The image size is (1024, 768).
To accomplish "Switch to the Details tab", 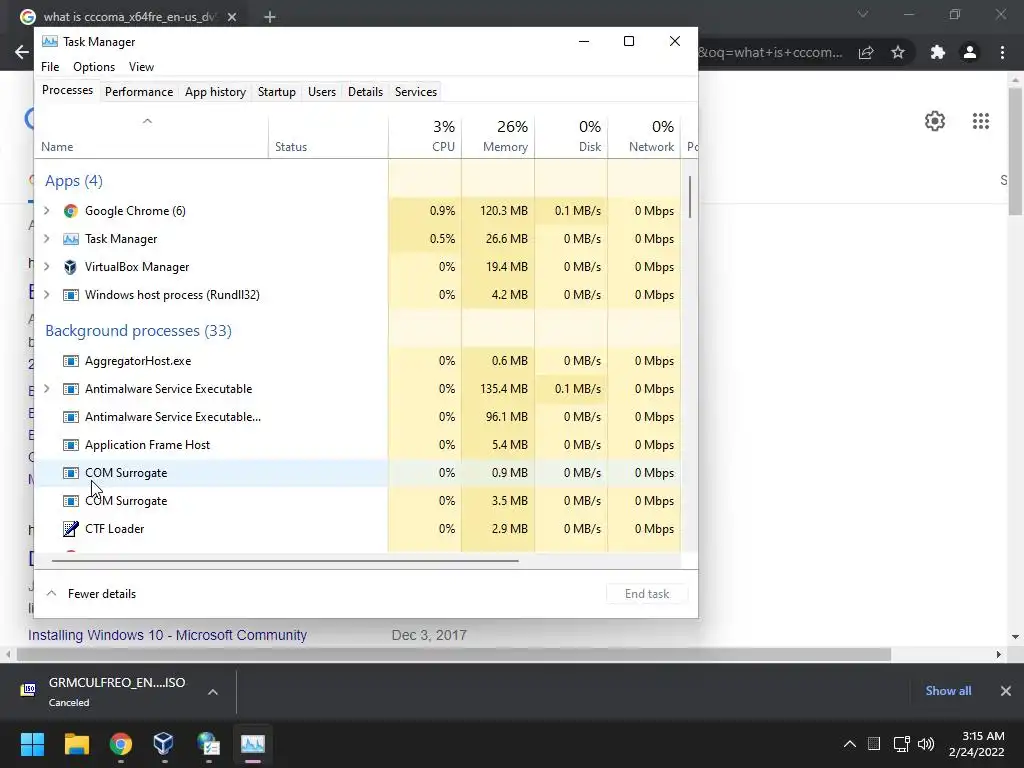I will coord(365,92).
